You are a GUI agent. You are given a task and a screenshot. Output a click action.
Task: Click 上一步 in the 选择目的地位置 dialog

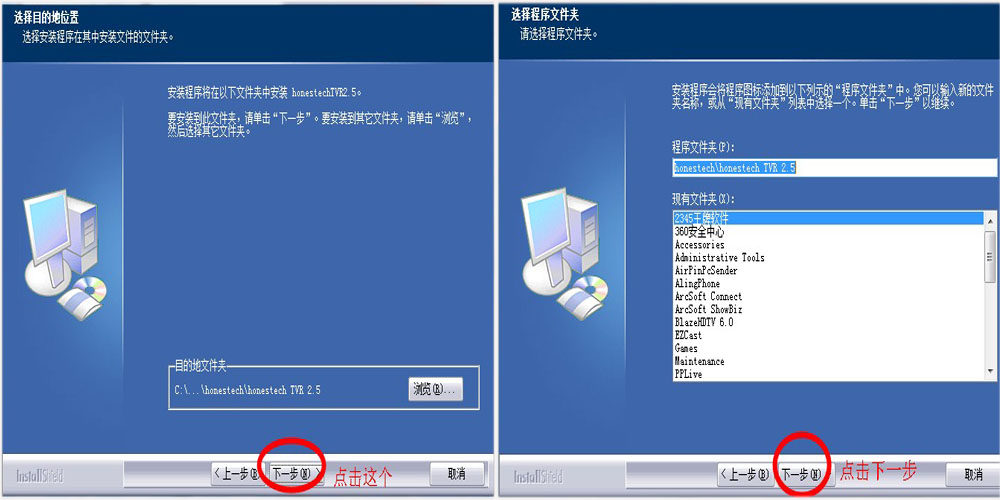pyautogui.click(x=239, y=474)
